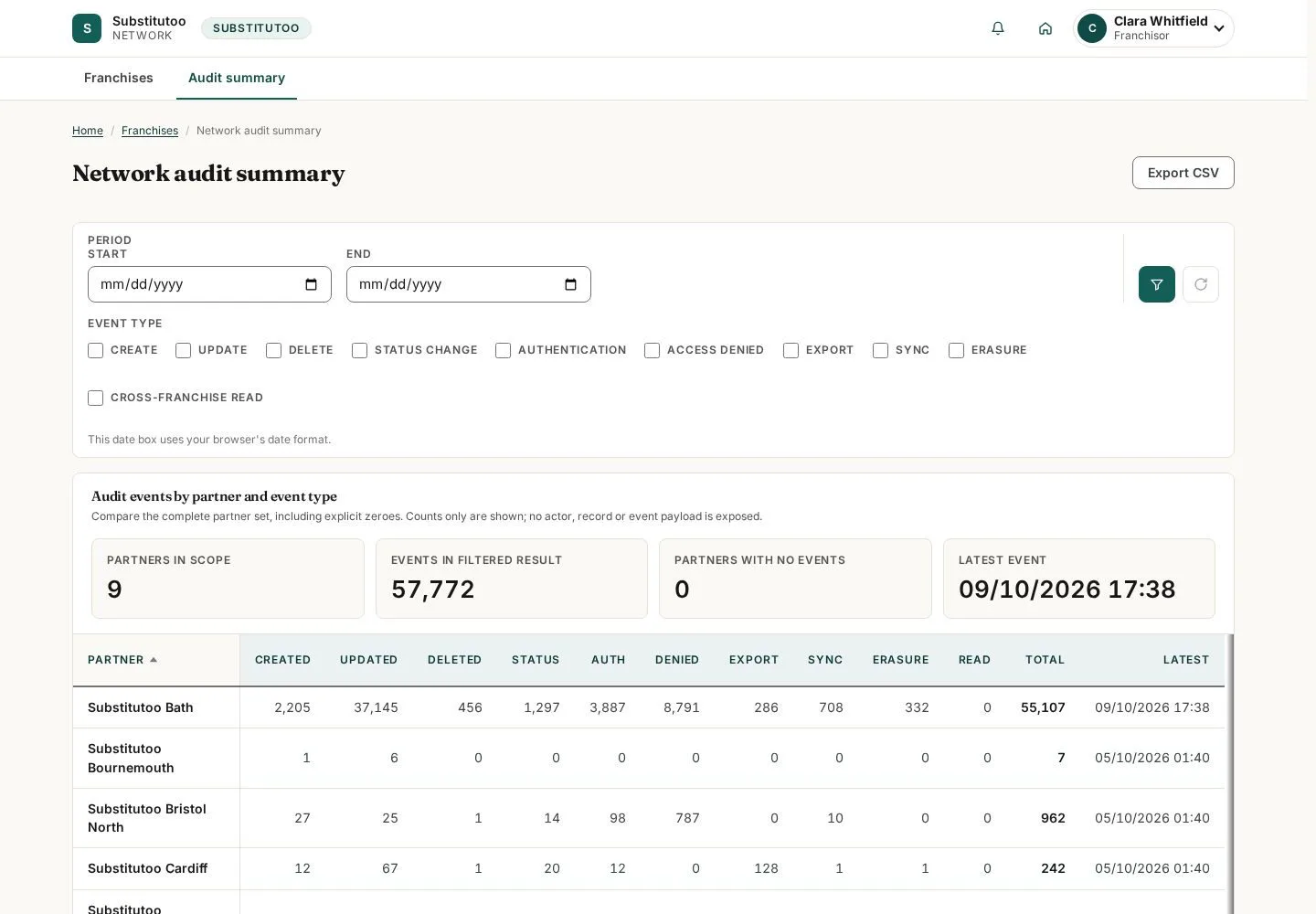This screenshot has height=914, width=1316.
Task: Click the Export CSV button
Action: coord(1183,173)
